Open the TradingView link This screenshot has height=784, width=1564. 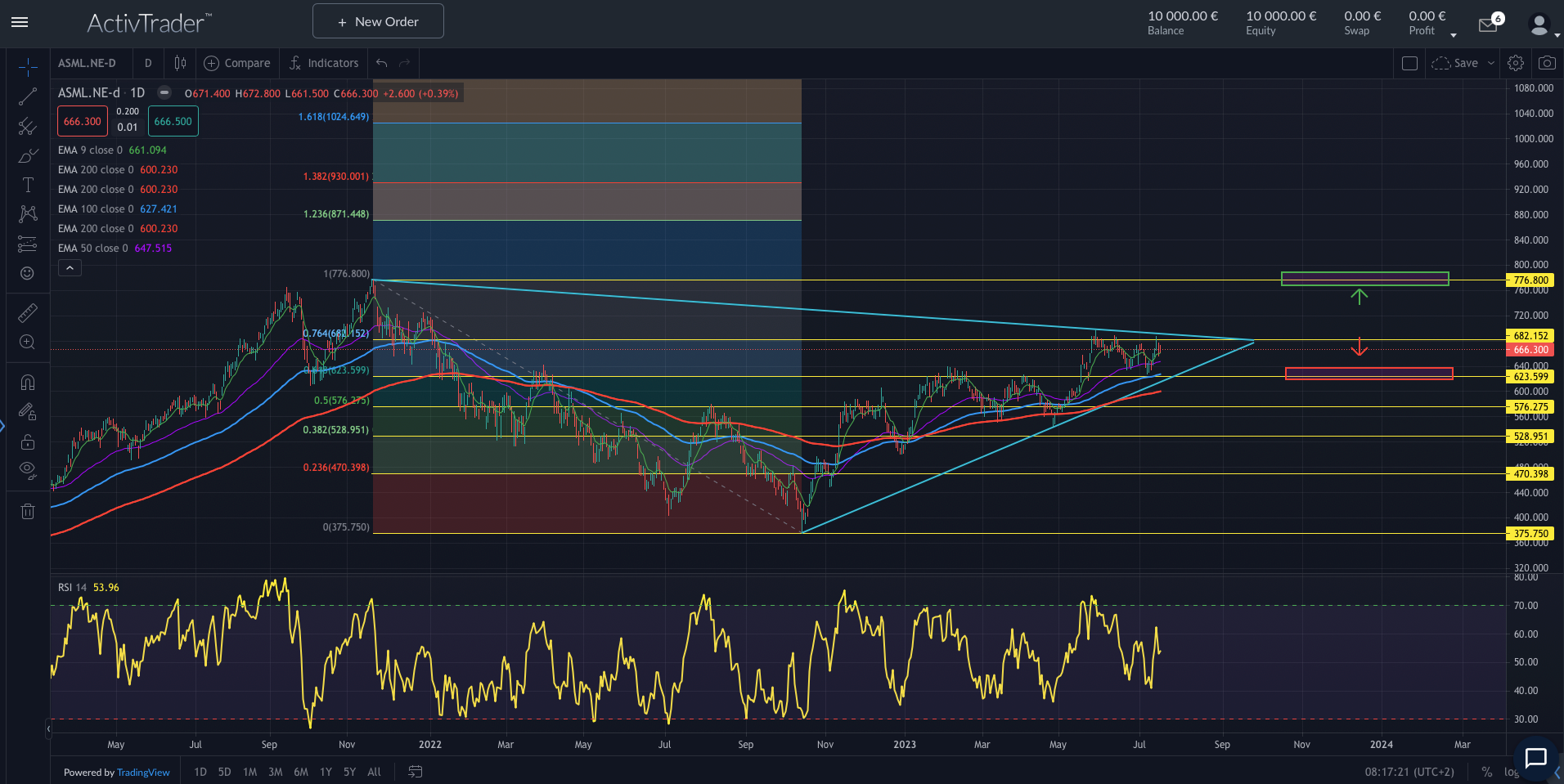143,773
